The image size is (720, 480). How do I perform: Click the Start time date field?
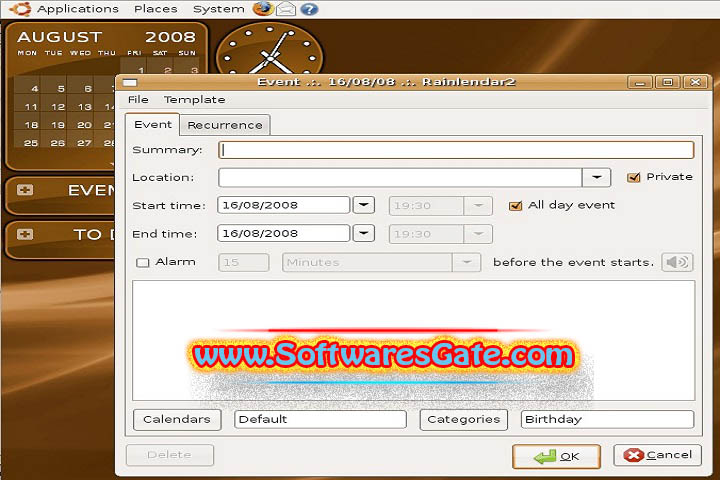point(283,205)
